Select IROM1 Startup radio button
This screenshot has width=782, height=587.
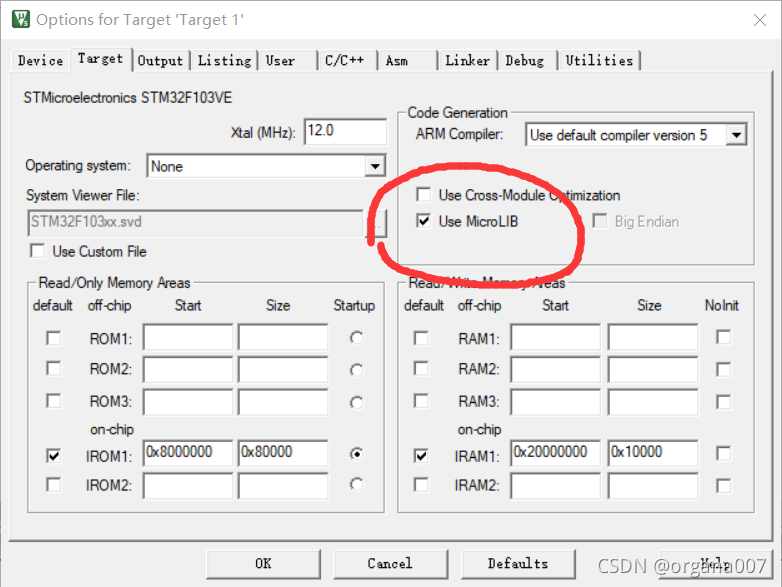(356, 454)
